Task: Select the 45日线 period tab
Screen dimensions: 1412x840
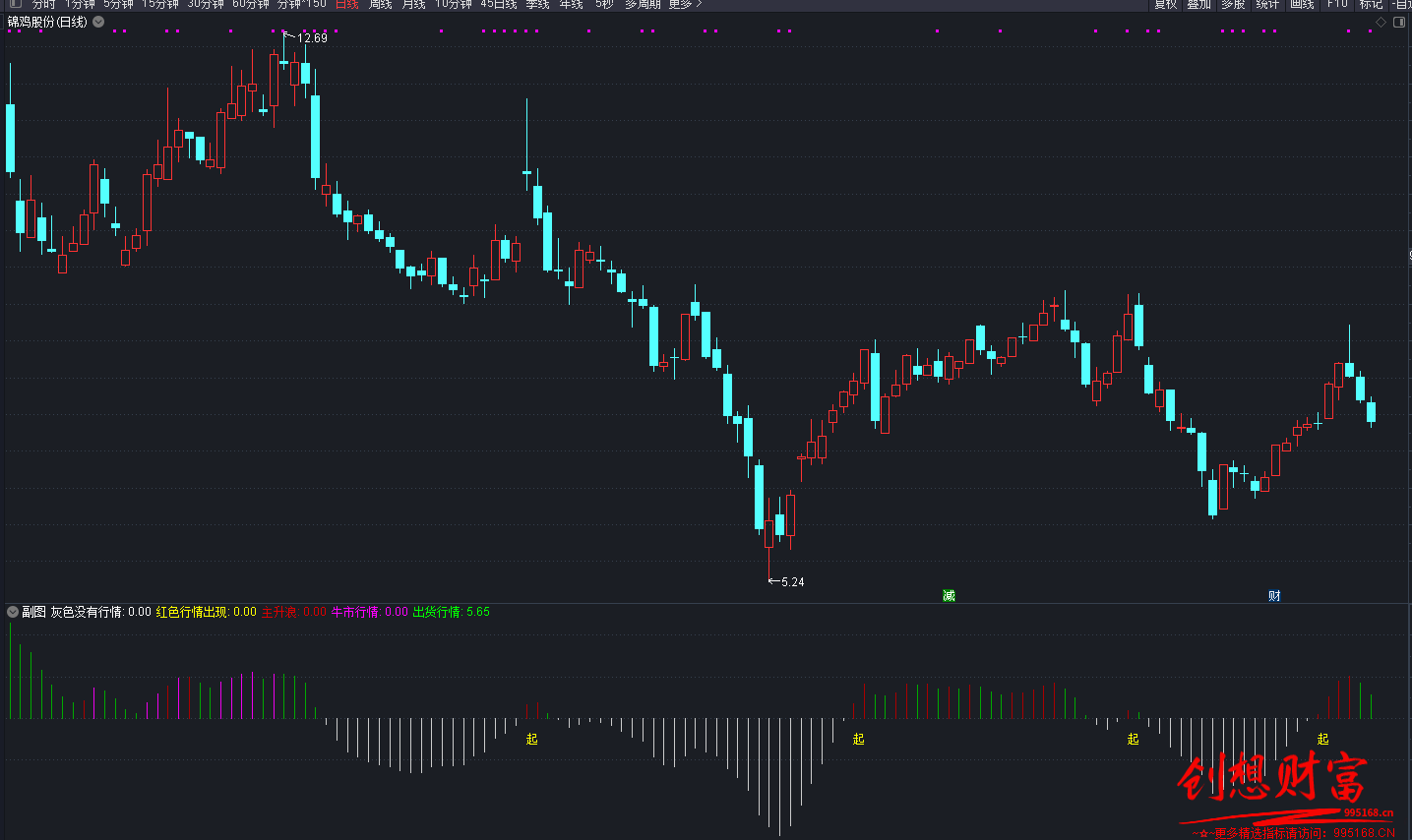Action: (499, 4)
